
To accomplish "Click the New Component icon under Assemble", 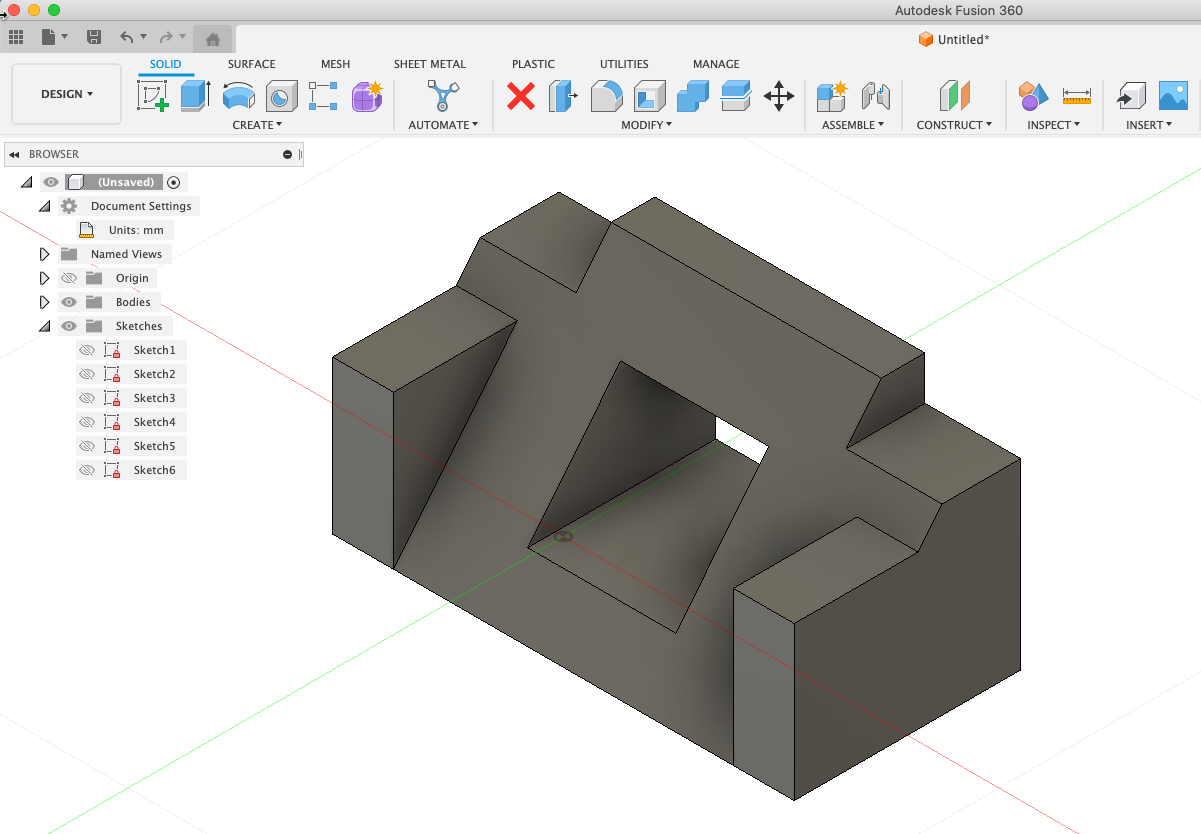I will (830, 96).
